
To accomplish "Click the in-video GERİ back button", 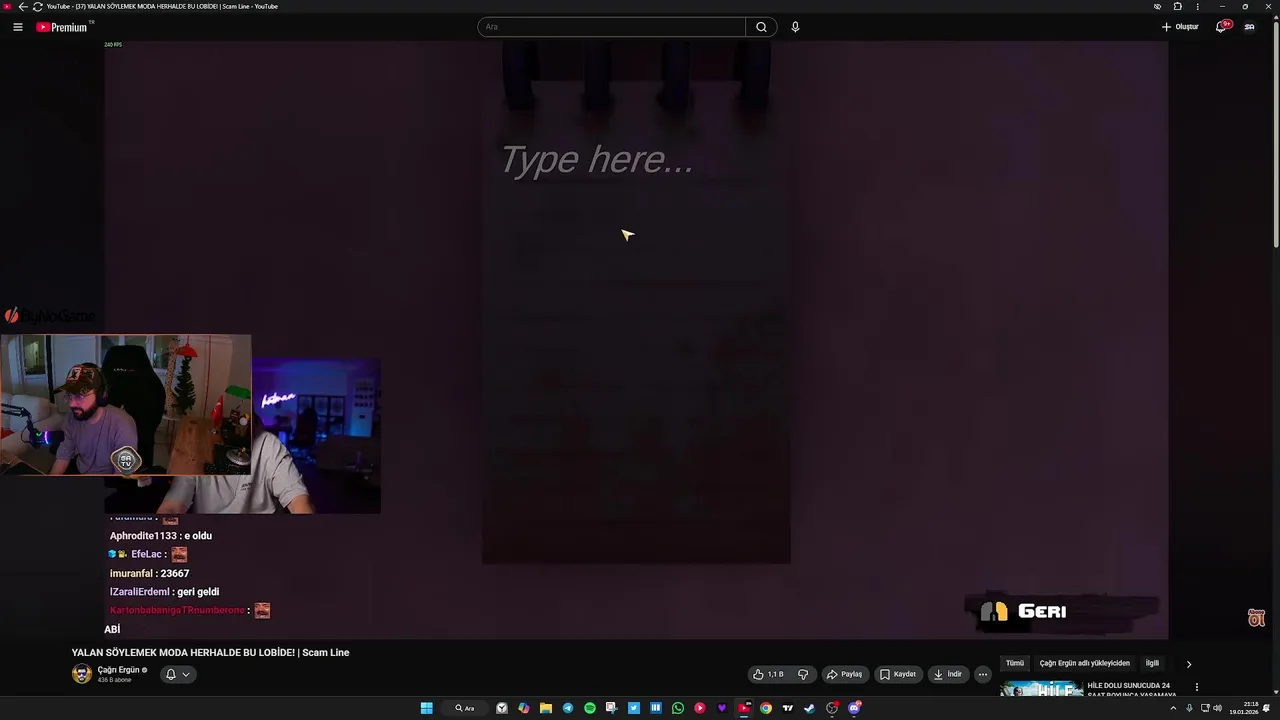I will click(1023, 611).
